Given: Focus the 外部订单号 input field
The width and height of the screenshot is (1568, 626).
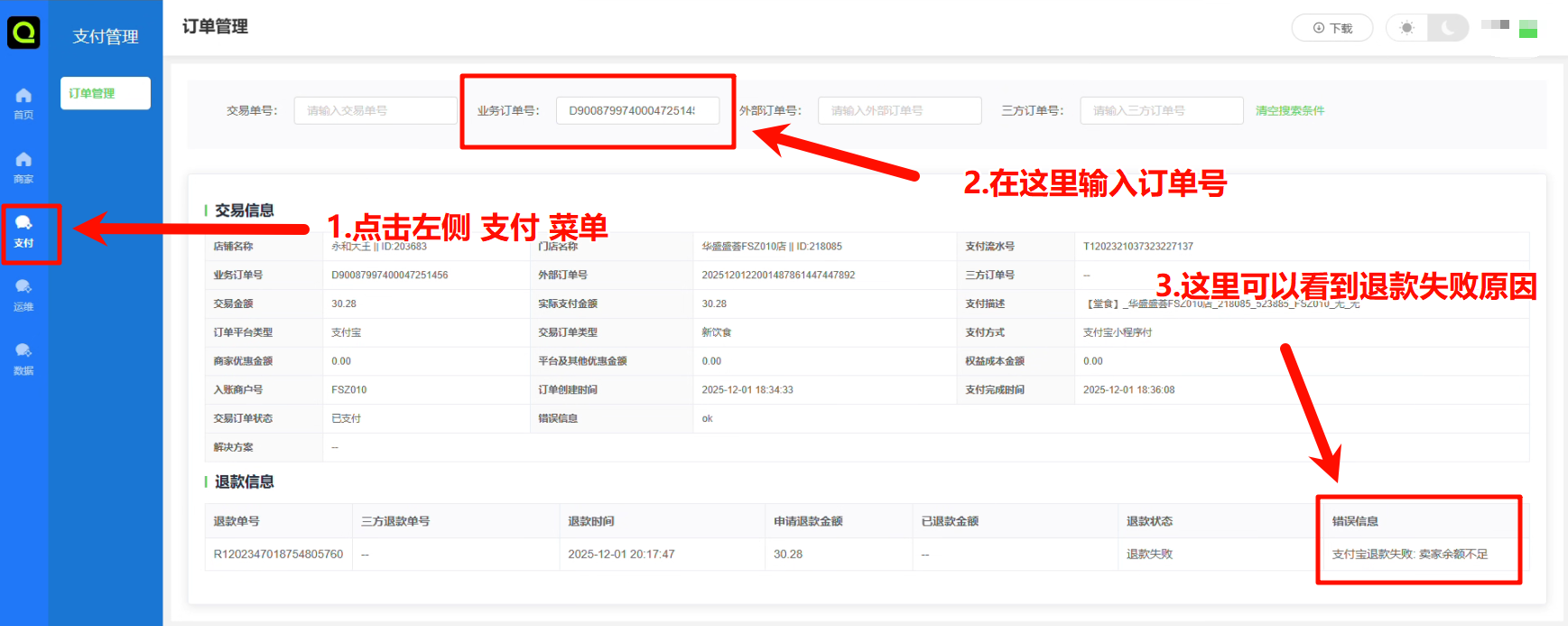Looking at the screenshot, I should (898, 111).
